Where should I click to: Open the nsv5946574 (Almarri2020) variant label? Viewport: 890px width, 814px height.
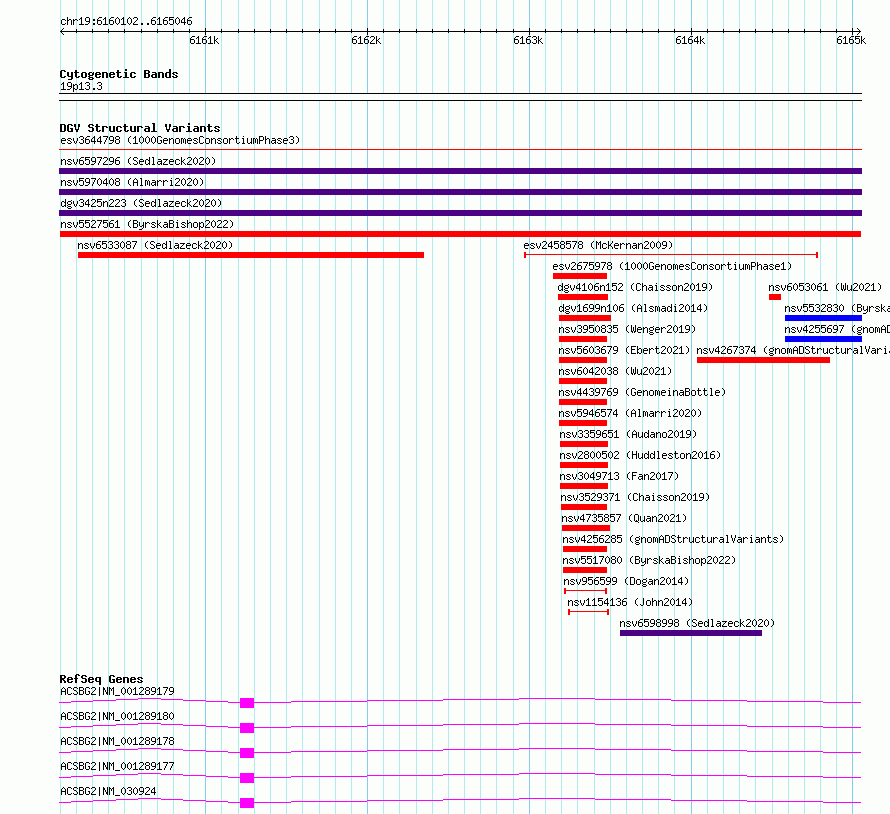coord(631,413)
